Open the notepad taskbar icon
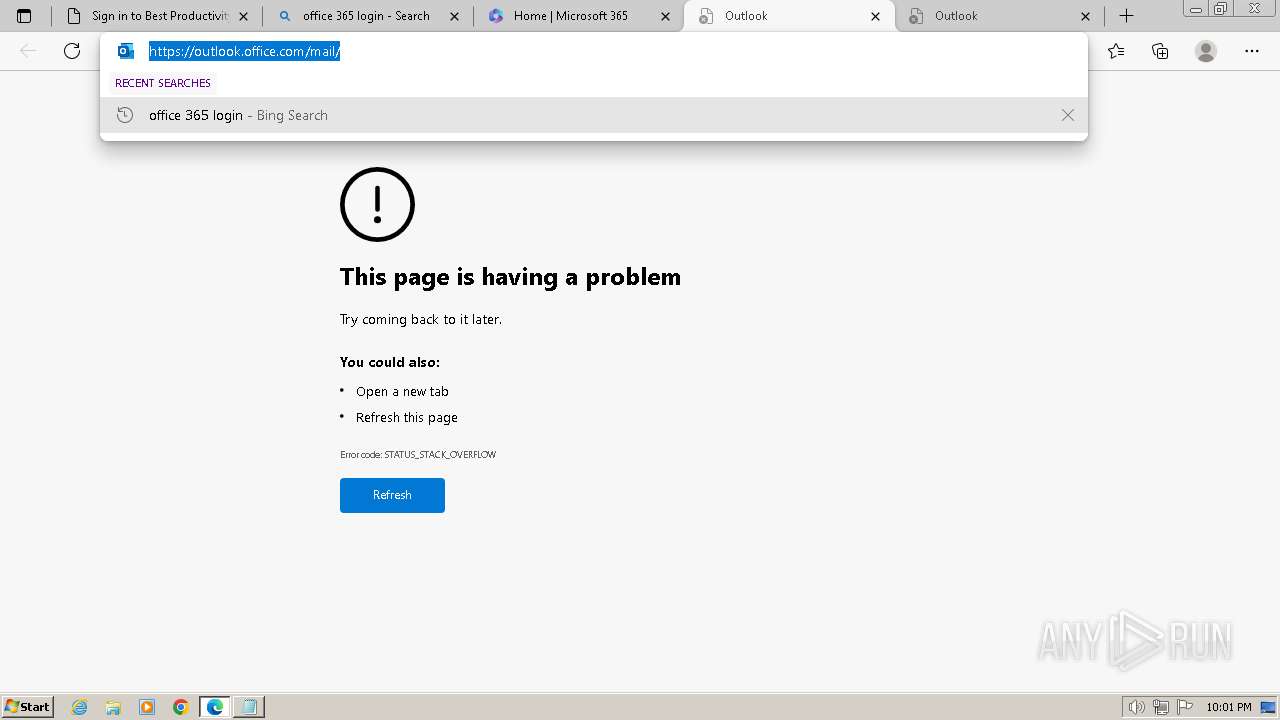 click(249, 707)
